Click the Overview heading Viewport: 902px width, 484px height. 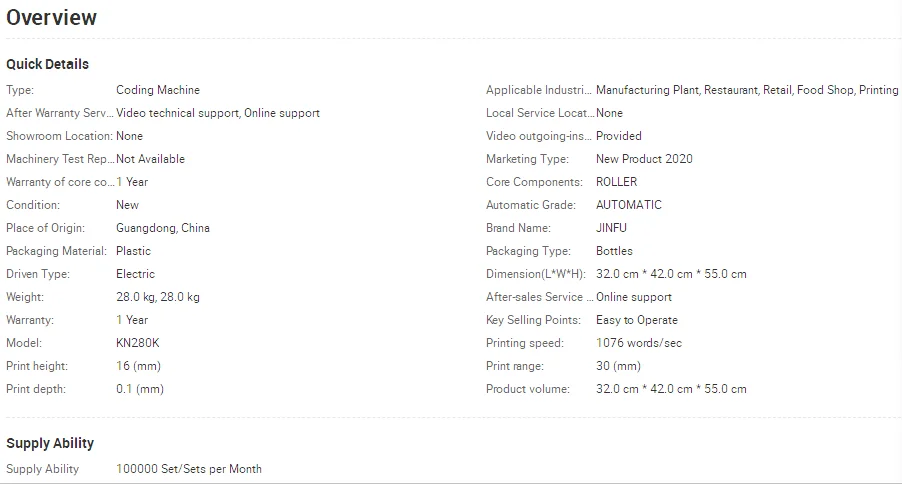click(x=52, y=18)
